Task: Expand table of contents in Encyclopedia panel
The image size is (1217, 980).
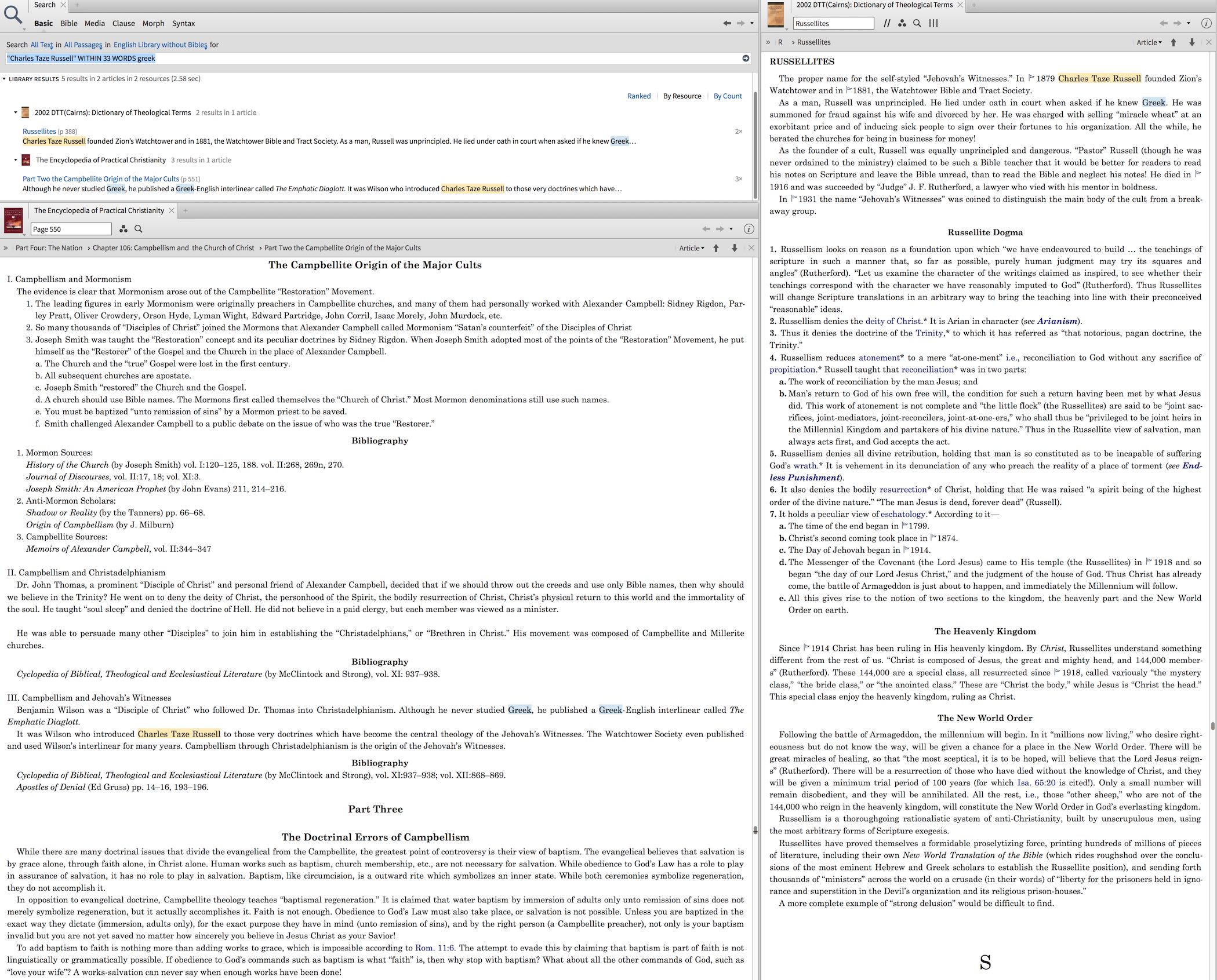Action: point(6,248)
